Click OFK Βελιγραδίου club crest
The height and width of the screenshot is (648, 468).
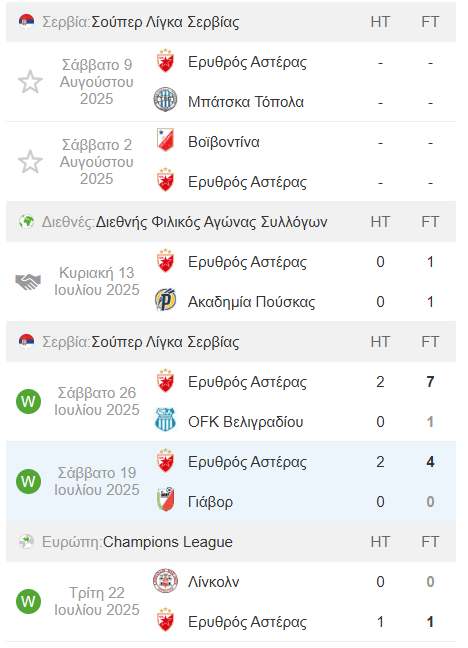165,419
